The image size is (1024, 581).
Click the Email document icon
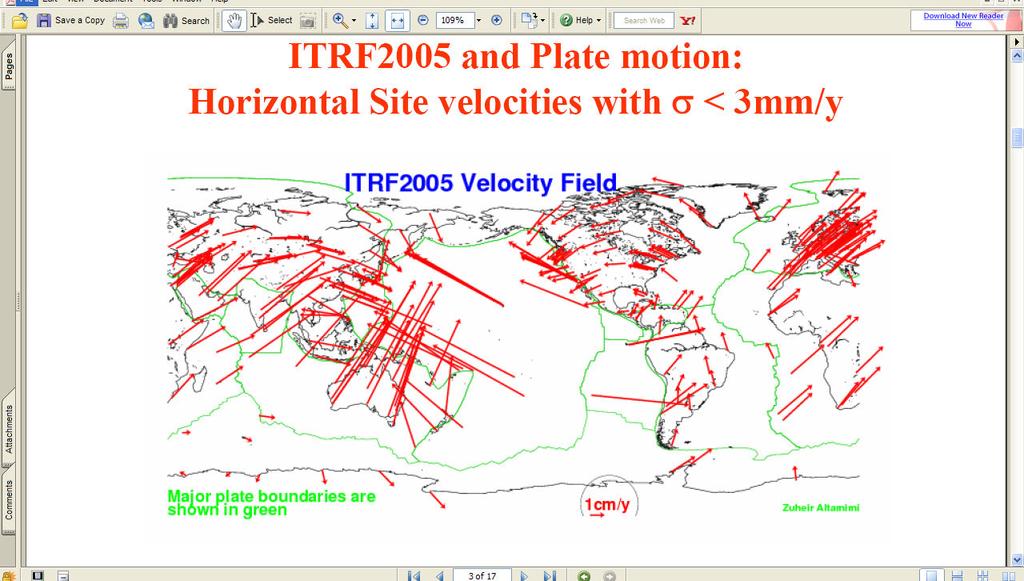pyautogui.click(x=146, y=21)
